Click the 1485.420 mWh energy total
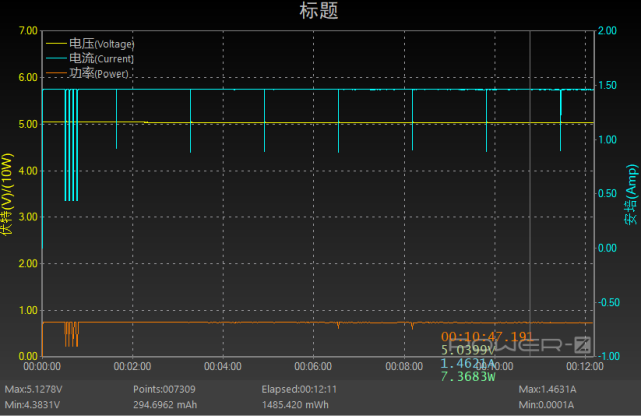The image size is (641, 416). pyautogui.click(x=295, y=405)
